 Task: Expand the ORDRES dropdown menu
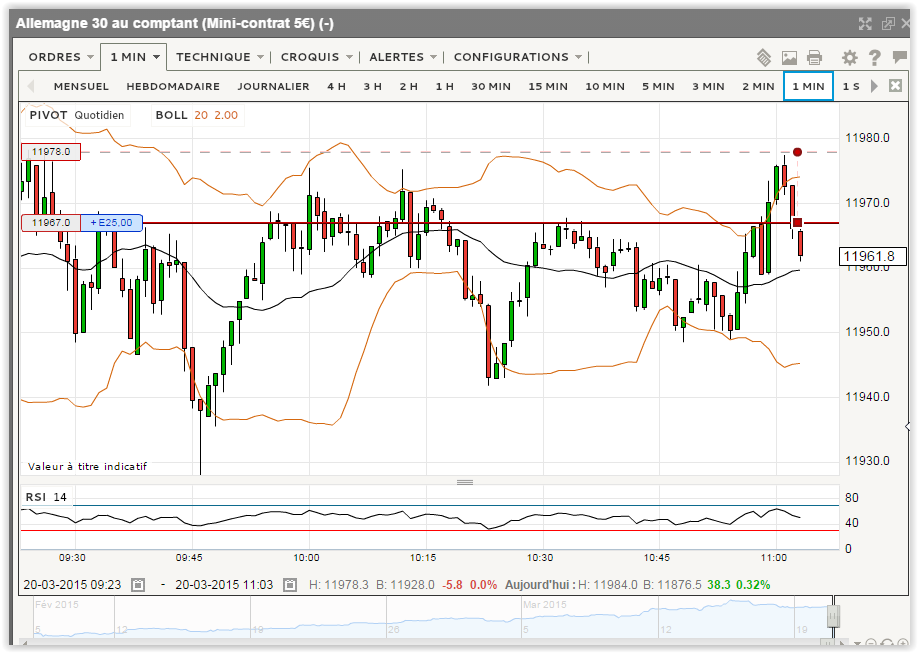pos(61,57)
